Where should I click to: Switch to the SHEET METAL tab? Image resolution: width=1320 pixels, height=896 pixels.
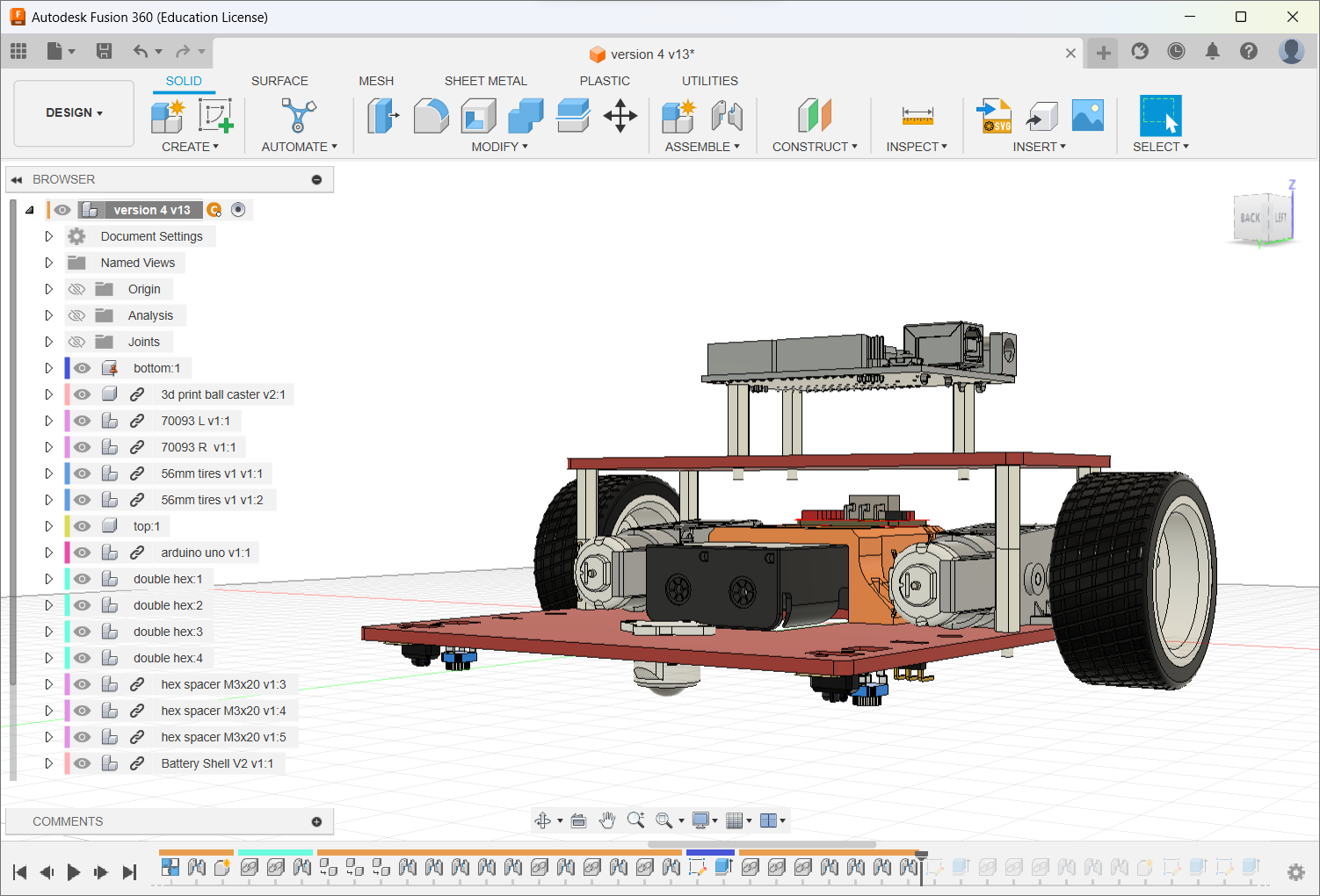485,81
